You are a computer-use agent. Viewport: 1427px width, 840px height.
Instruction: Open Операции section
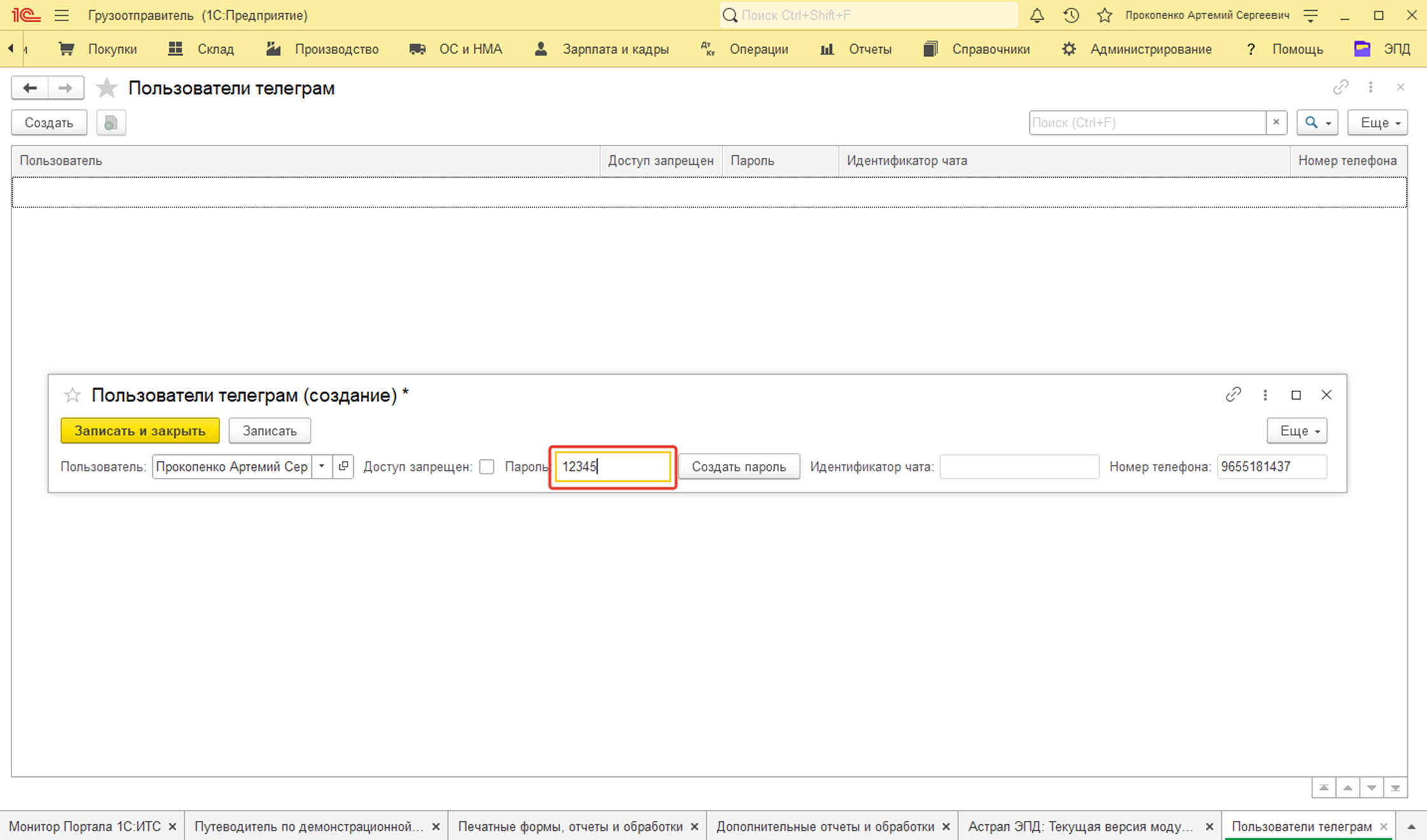pyautogui.click(x=744, y=49)
